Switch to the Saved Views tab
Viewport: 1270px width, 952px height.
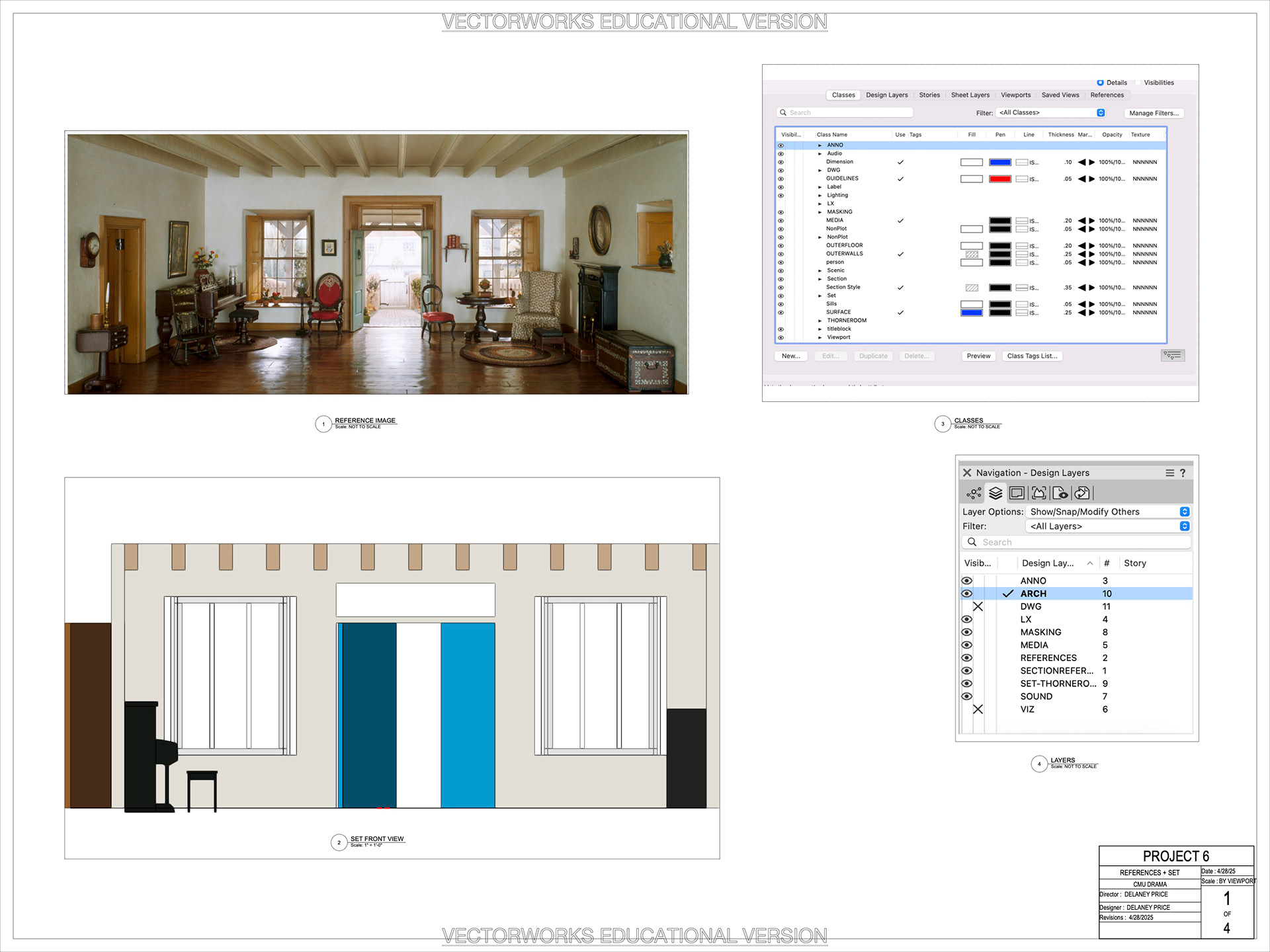tap(1060, 95)
